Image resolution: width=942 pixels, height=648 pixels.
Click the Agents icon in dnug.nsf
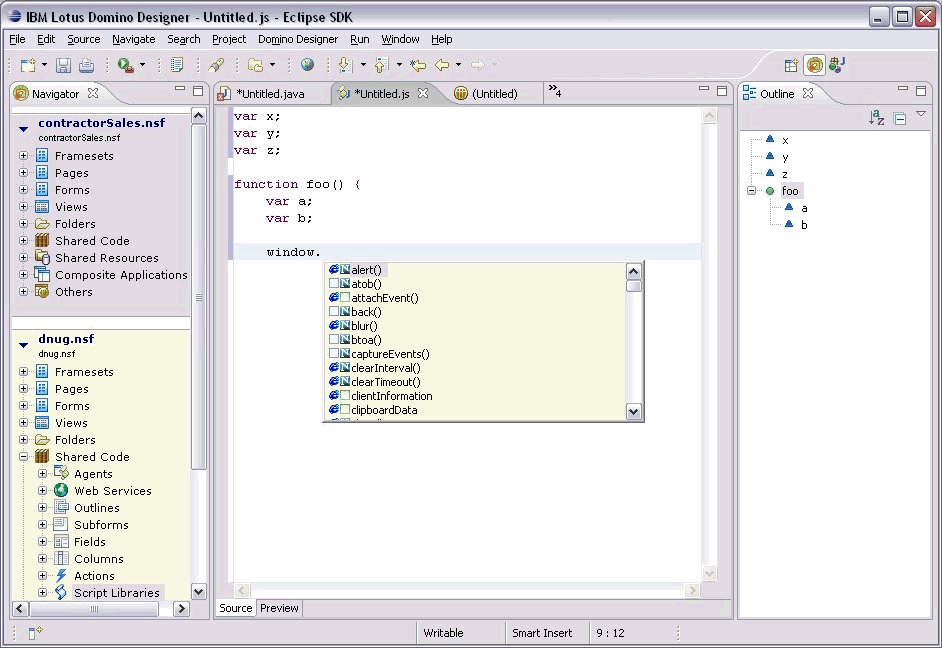(x=61, y=474)
